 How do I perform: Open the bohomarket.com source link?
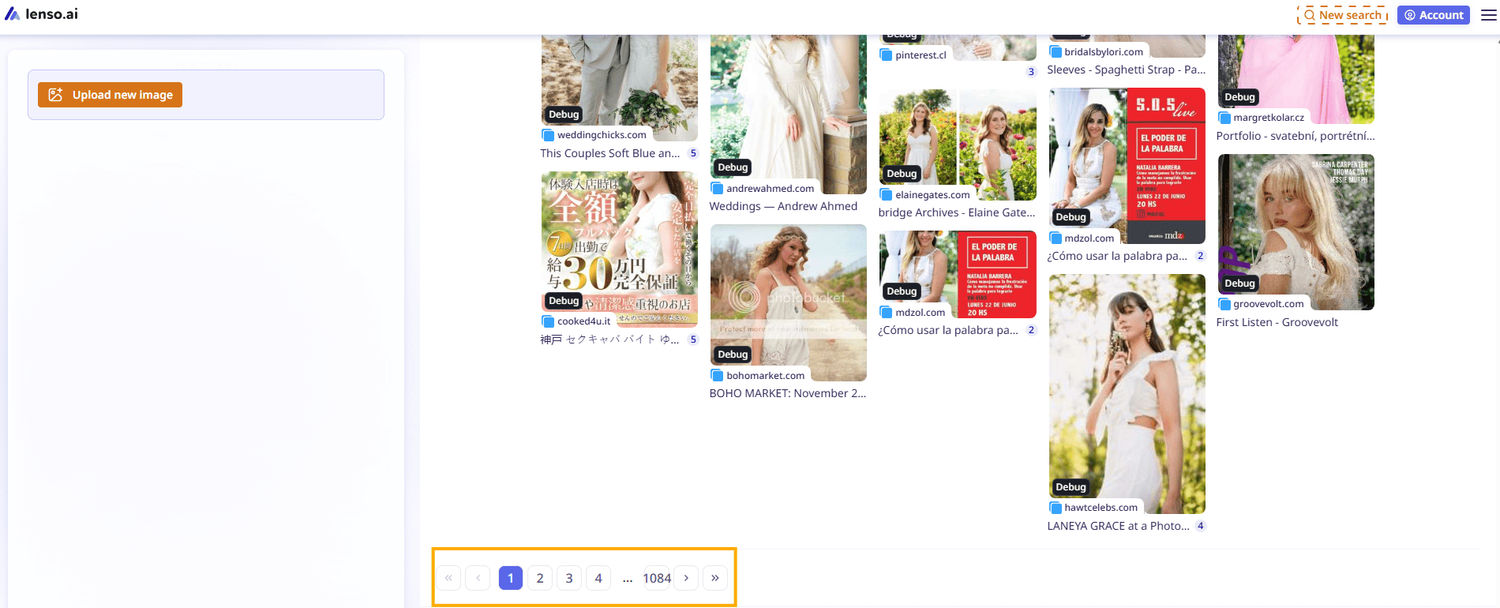click(x=765, y=375)
